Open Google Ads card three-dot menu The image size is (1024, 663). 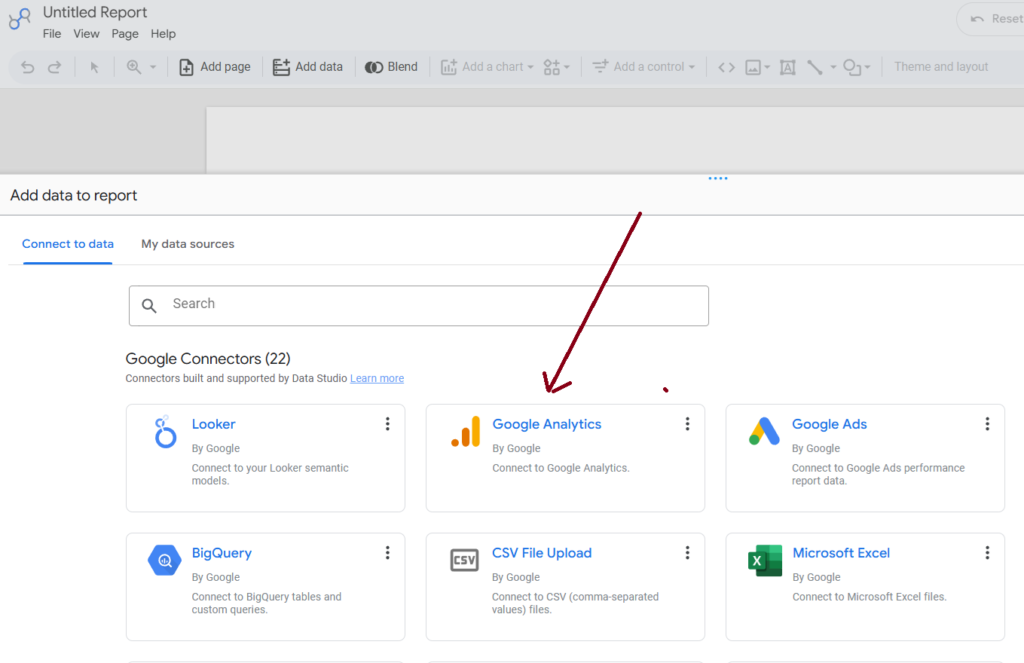tap(987, 424)
